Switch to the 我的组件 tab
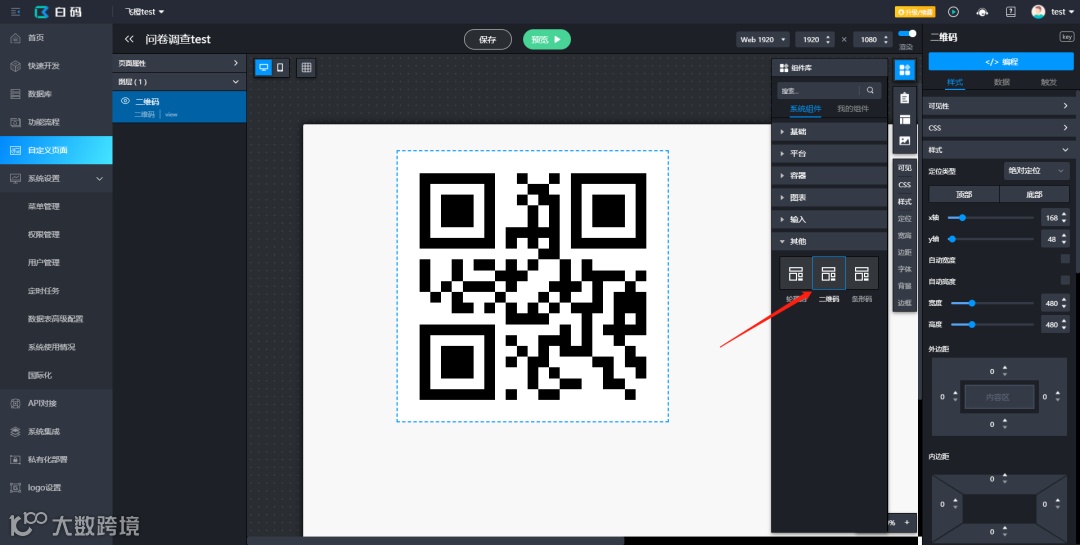The height and width of the screenshot is (545, 1080). pyautogui.click(x=853, y=109)
